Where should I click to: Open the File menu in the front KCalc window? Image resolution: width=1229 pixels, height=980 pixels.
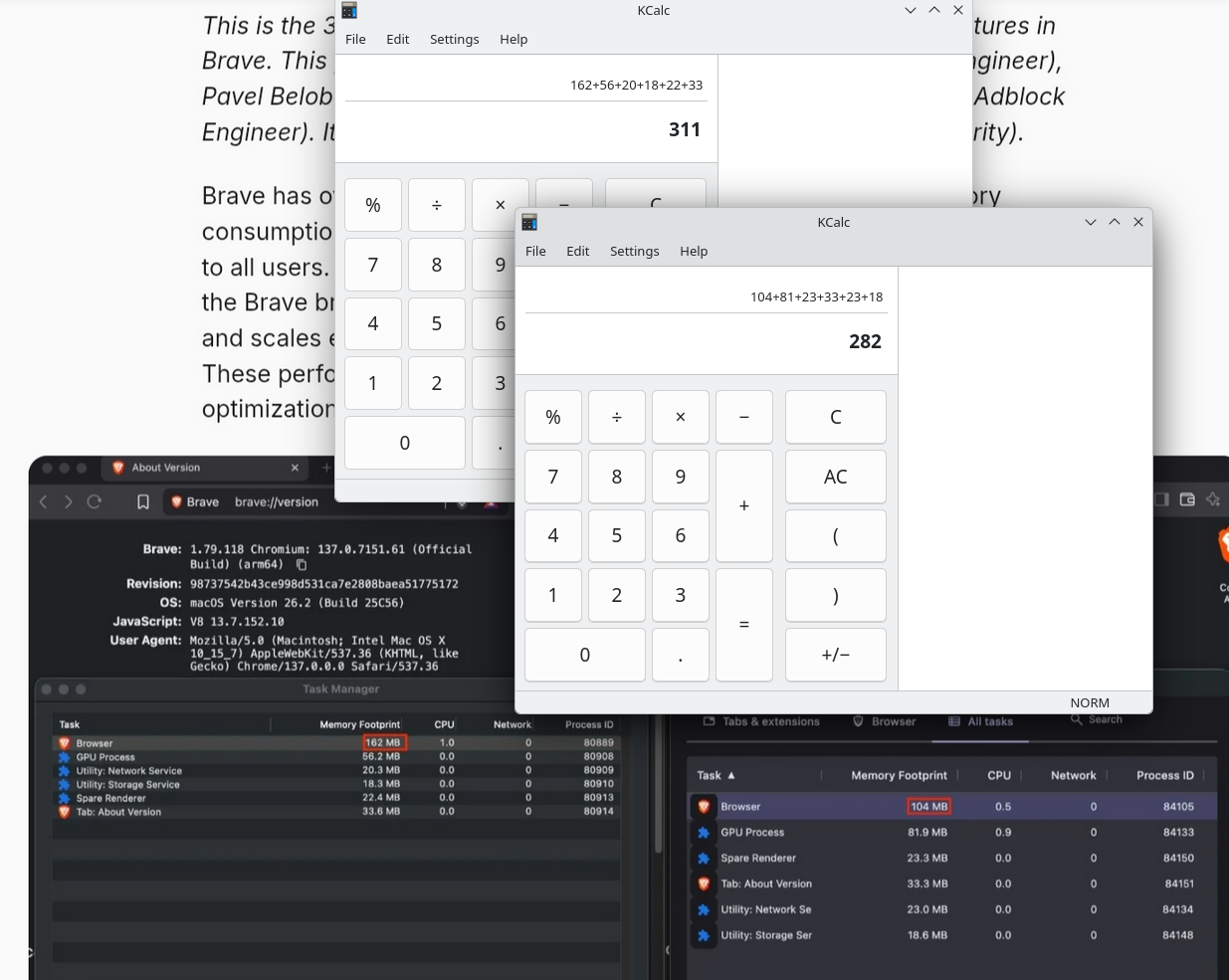tap(535, 251)
